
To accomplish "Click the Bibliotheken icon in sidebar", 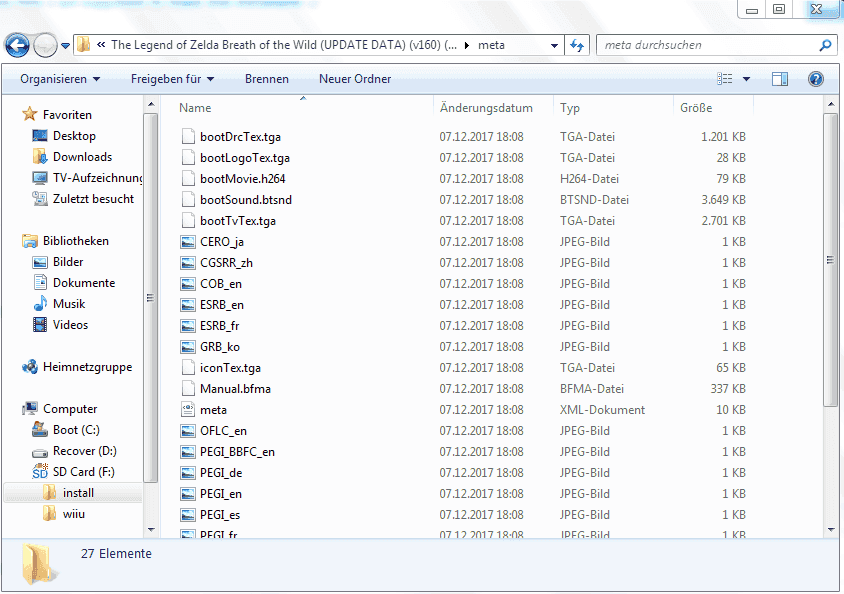I will coord(30,241).
